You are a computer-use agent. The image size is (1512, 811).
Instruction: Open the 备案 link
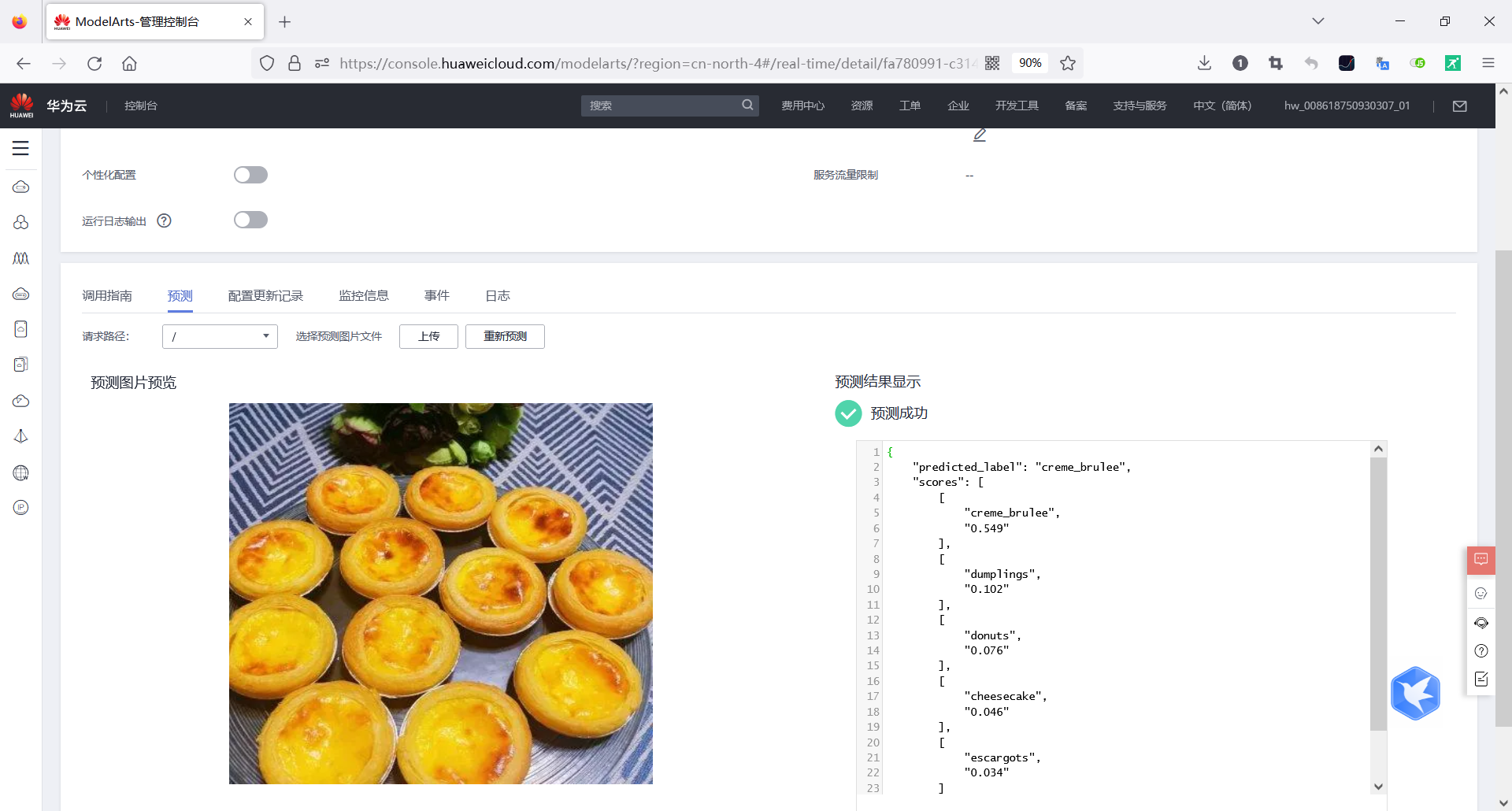(x=1076, y=106)
